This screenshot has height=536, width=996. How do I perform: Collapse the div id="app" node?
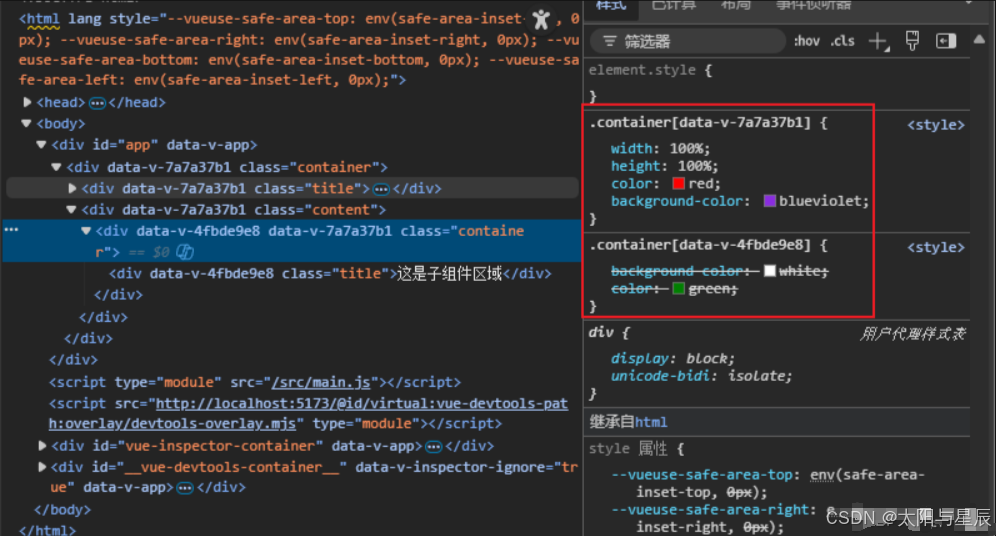(41, 145)
